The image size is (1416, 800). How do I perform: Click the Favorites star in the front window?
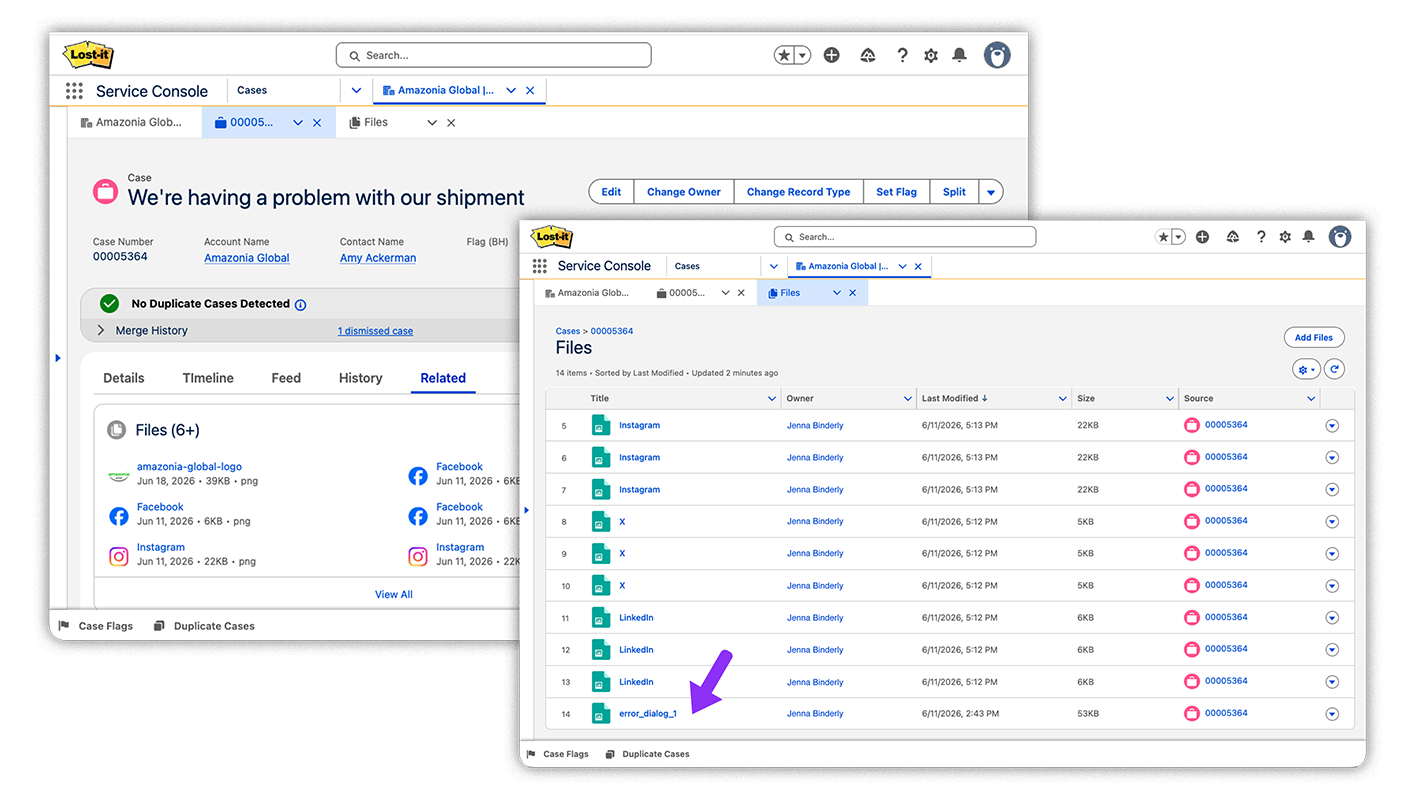1163,237
